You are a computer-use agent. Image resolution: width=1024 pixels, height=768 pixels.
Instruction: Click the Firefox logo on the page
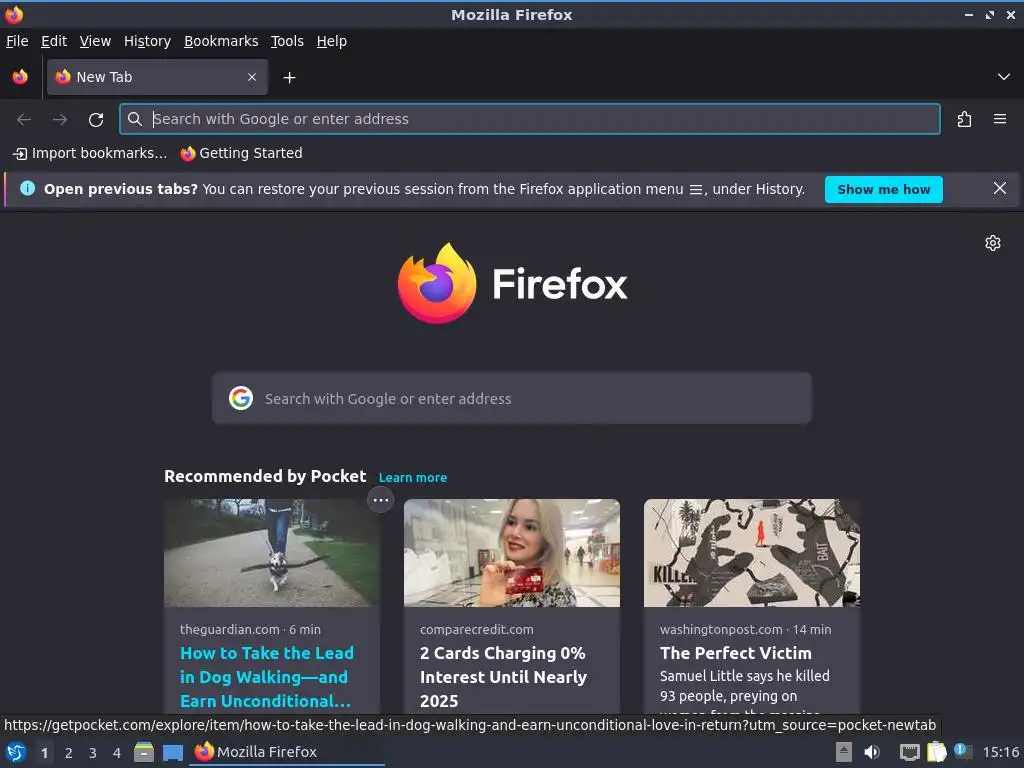coord(513,283)
